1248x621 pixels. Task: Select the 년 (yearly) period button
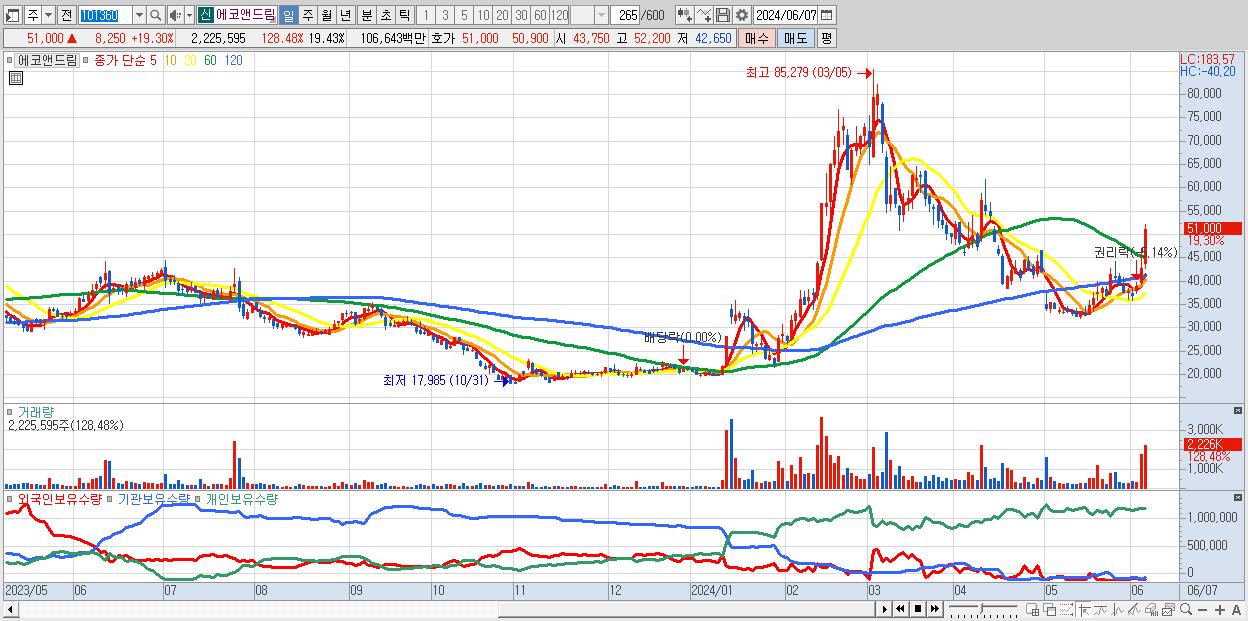point(345,15)
